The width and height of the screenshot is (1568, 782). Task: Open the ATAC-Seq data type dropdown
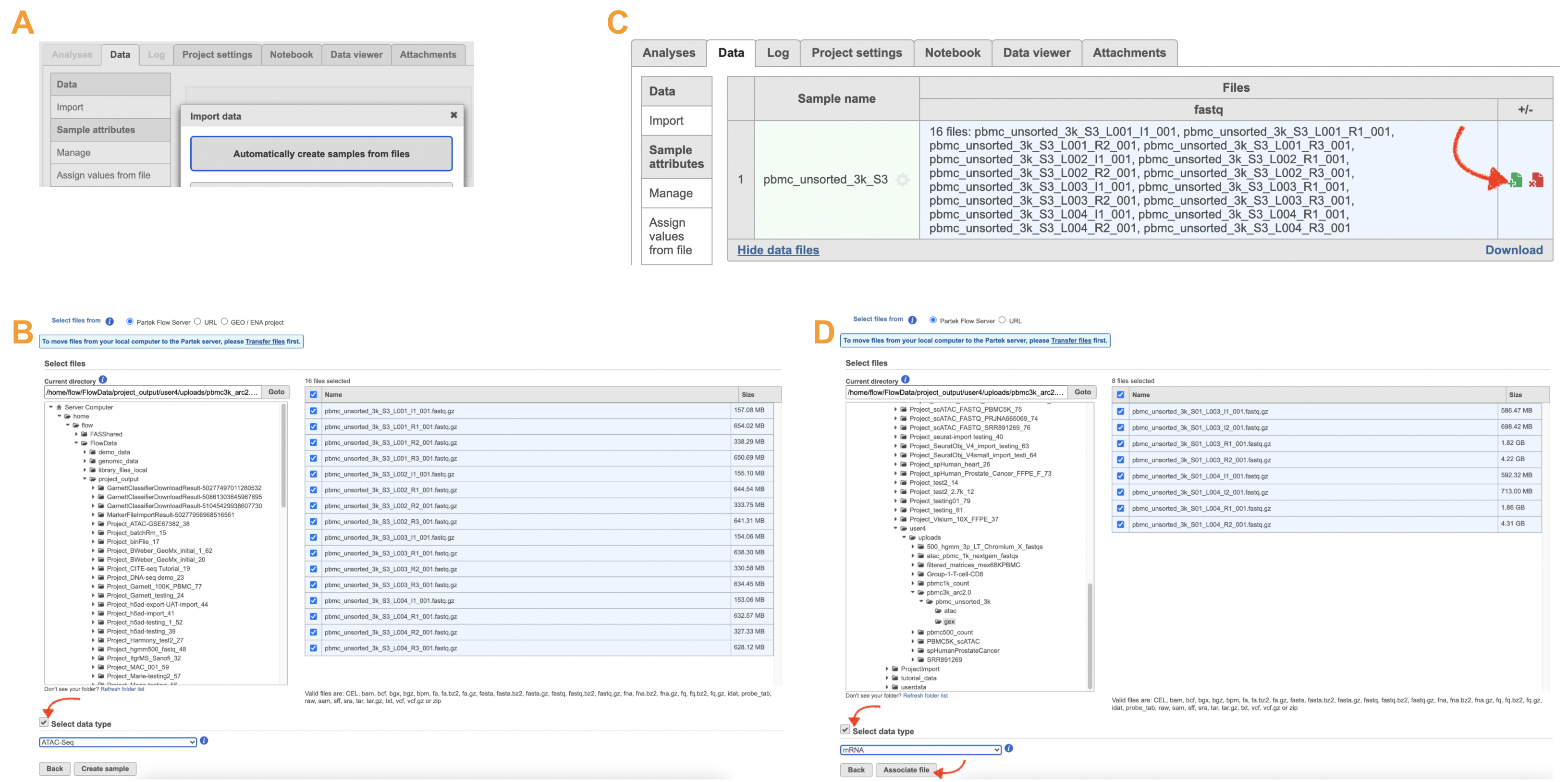(x=118, y=743)
